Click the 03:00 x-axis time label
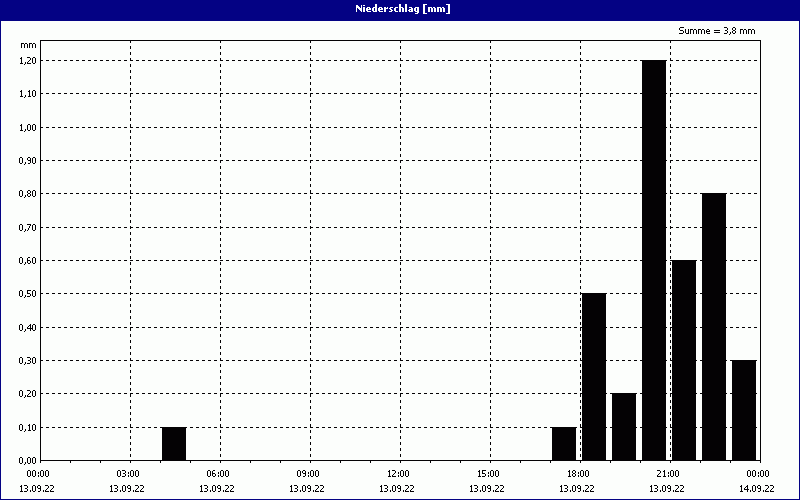 [128, 474]
